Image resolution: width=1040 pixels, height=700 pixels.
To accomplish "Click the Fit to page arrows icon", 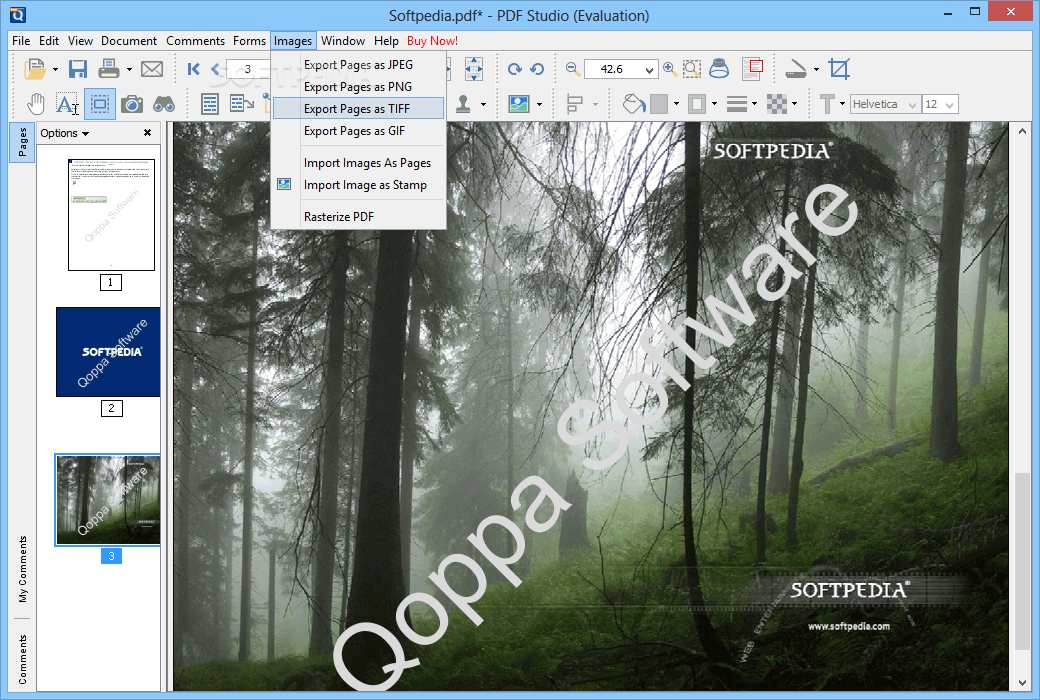I will (x=474, y=69).
